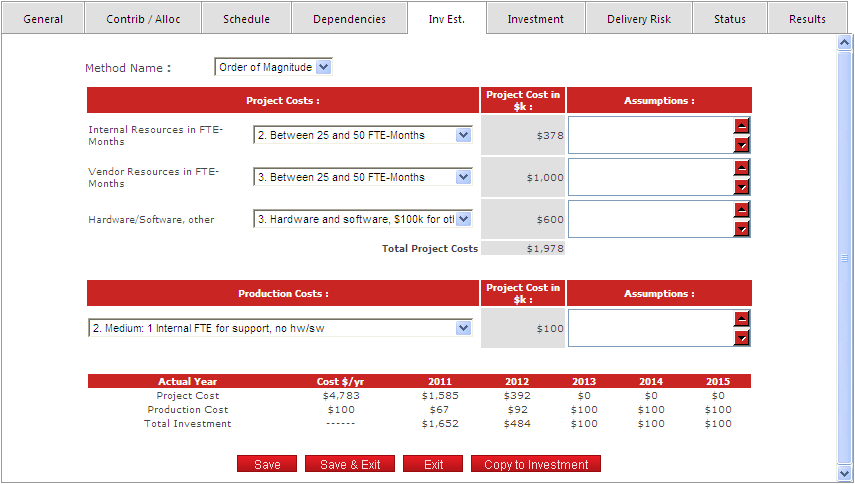
Task: Click up arrow in Hardware/Software assumptions box
Action: pyautogui.click(x=741, y=210)
